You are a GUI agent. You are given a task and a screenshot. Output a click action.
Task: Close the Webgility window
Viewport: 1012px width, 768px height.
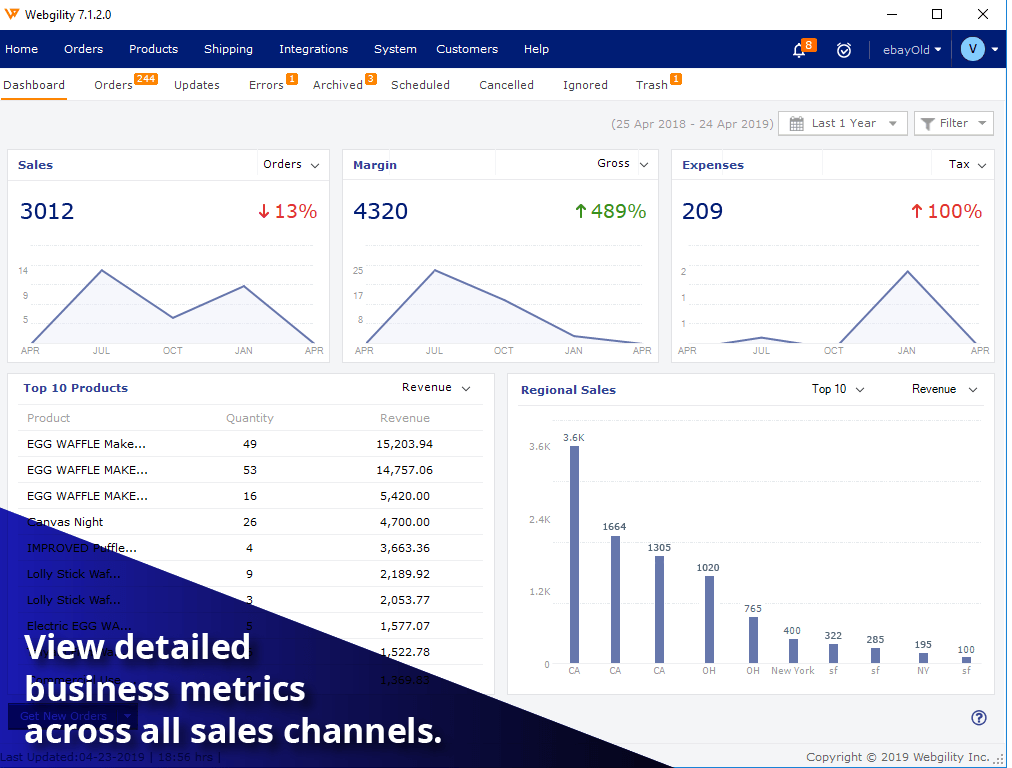click(982, 14)
